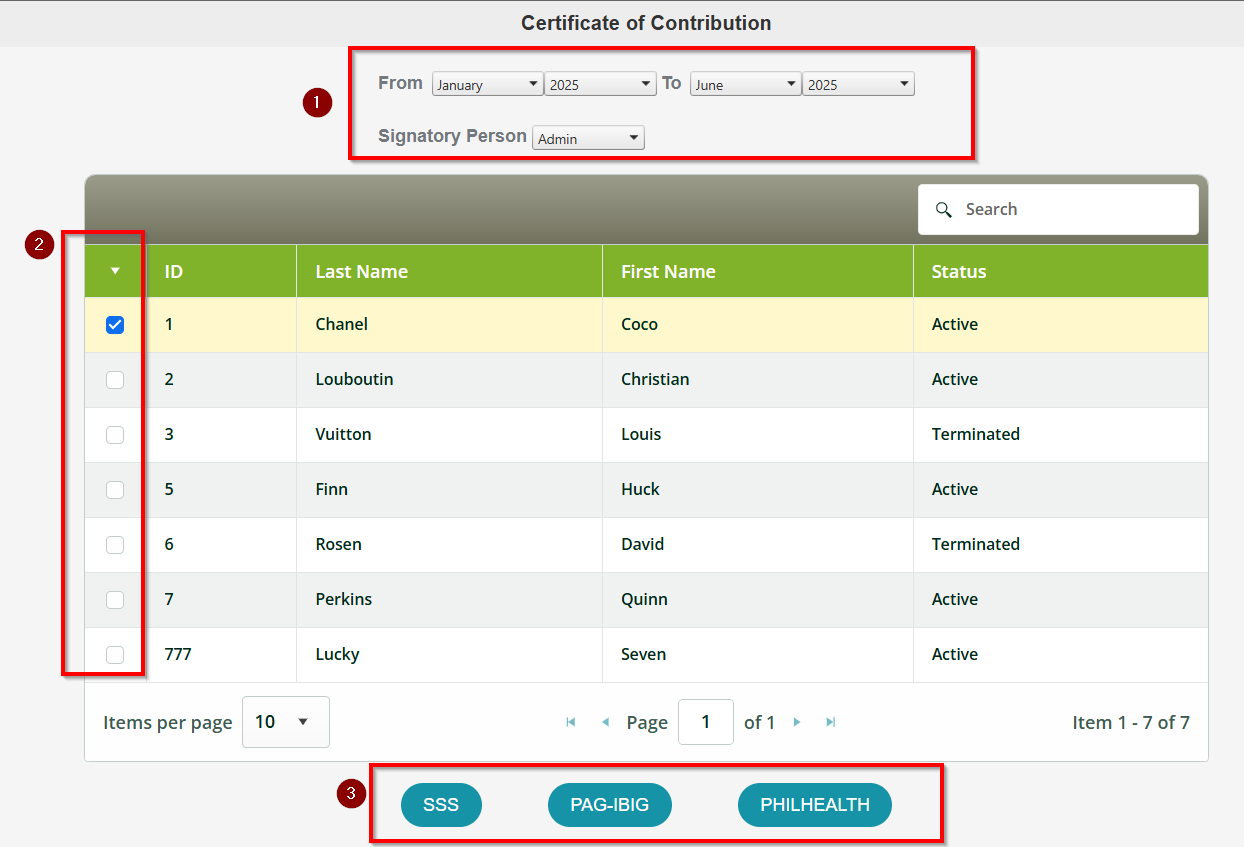Jump to last page via pagination icon

831,722
